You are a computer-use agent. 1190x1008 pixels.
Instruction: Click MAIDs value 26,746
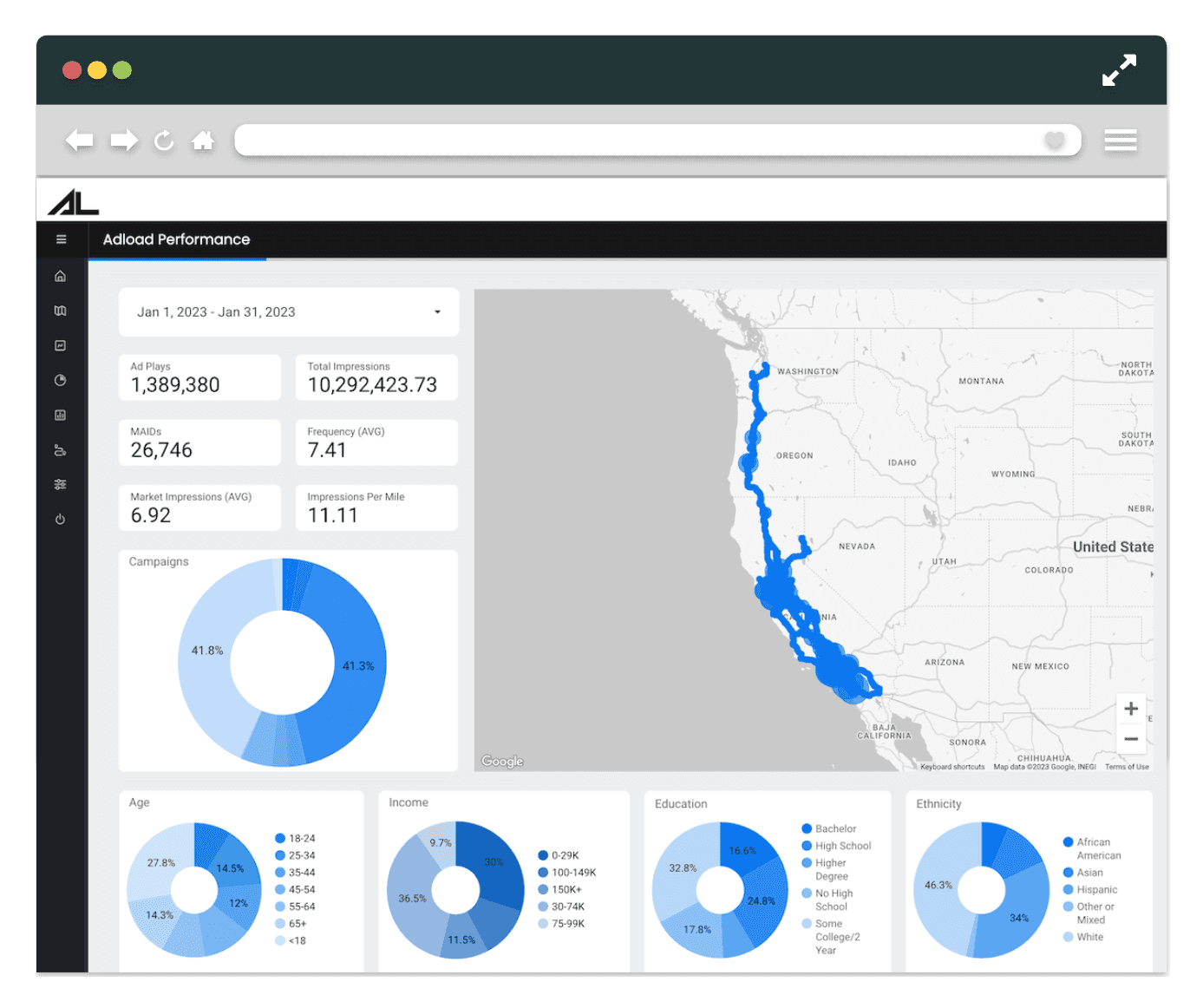click(161, 450)
